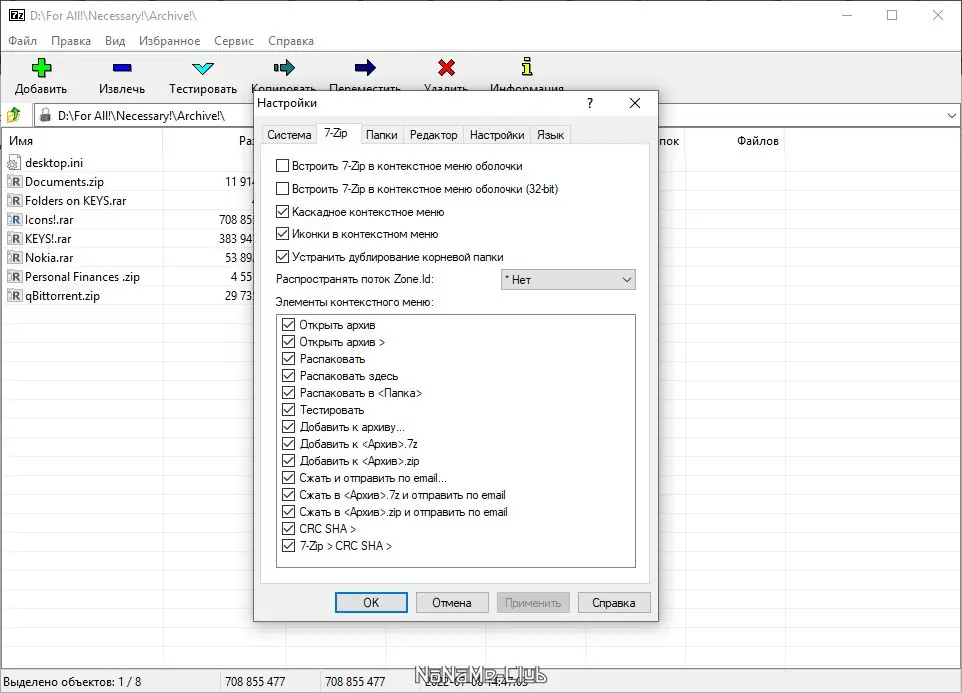Uncheck Иконки в контекстном меню
The image size is (962, 693).
point(282,234)
